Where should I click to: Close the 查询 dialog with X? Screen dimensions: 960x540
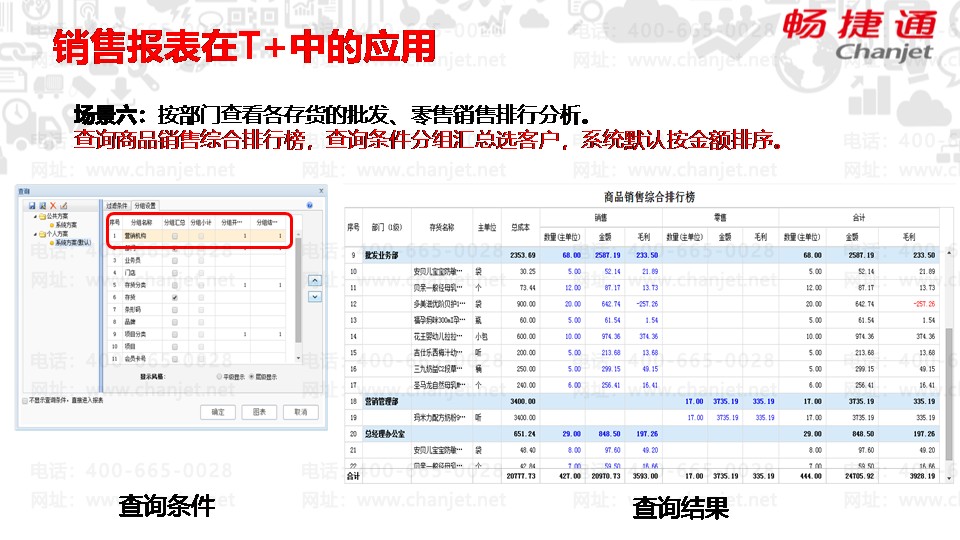click(x=321, y=191)
